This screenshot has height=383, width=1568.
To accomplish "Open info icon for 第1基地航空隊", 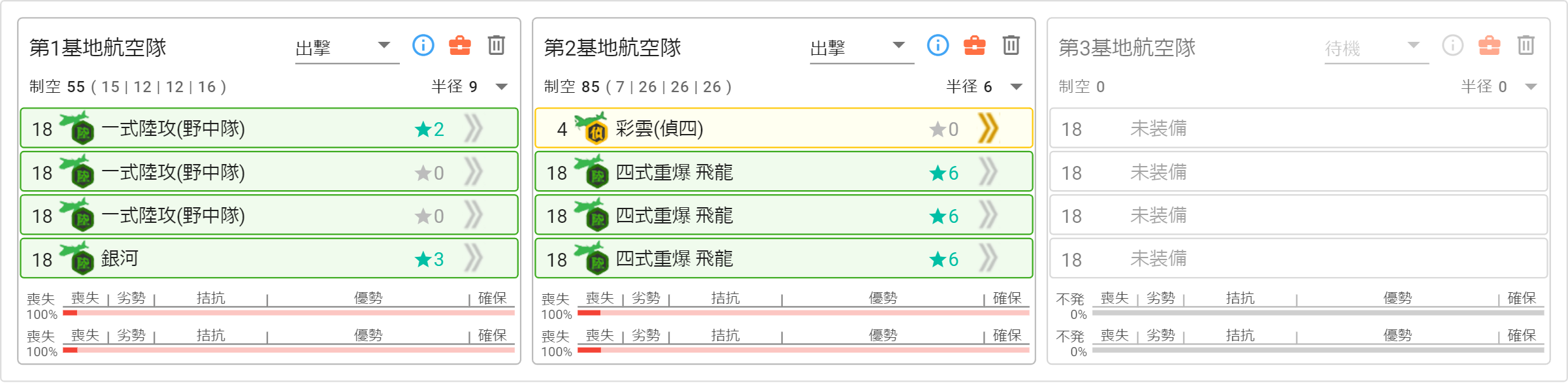I will pos(423,46).
